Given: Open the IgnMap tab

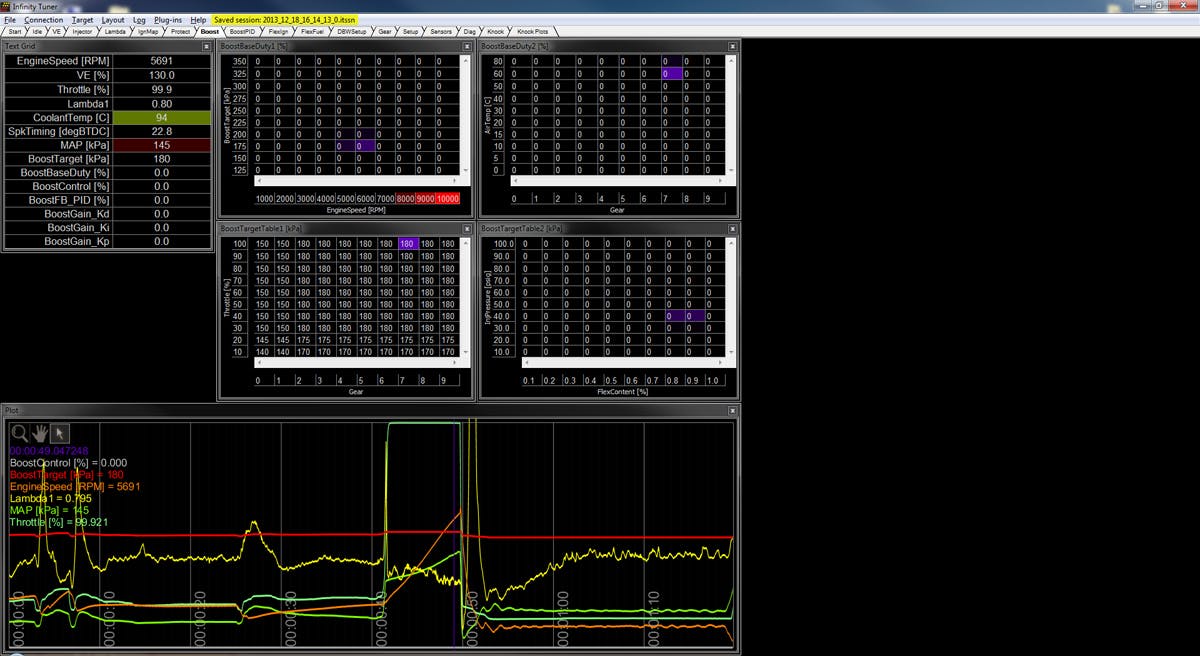Looking at the screenshot, I should click(x=148, y=31).
